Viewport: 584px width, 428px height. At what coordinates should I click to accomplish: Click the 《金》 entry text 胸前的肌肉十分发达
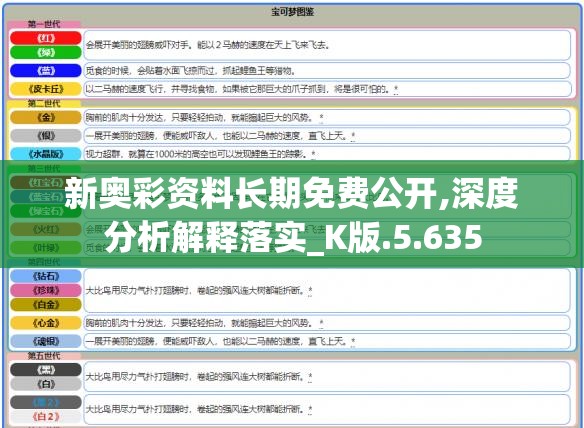click(x=199, y=117)
